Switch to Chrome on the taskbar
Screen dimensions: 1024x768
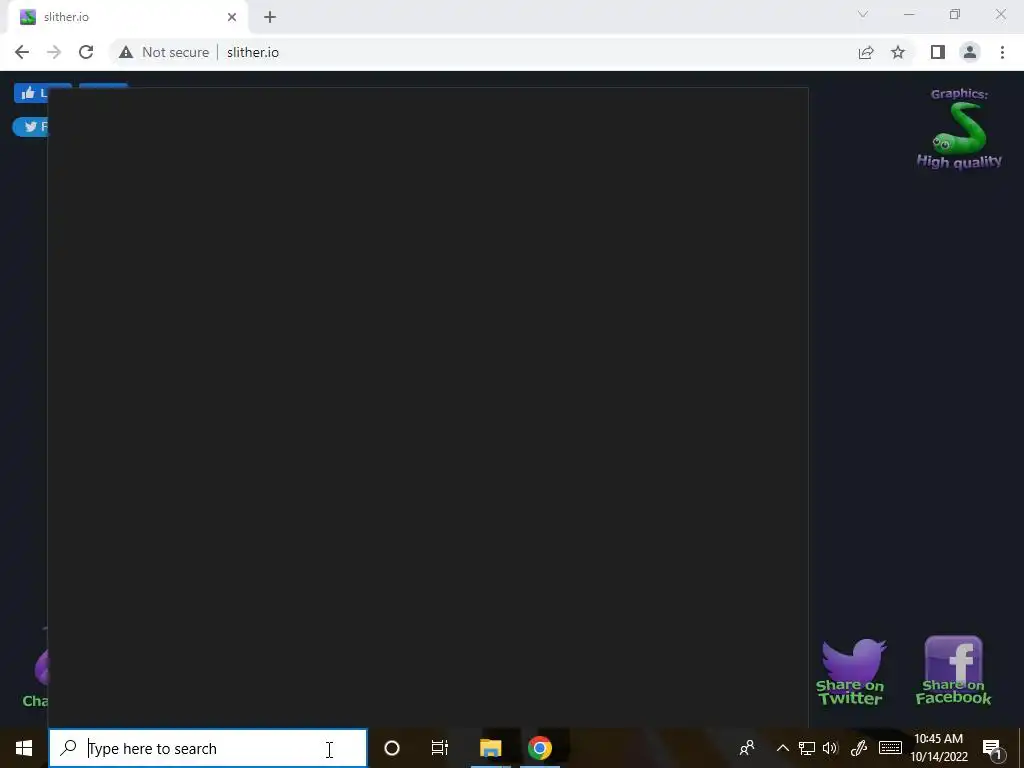[x=539, y=748]
